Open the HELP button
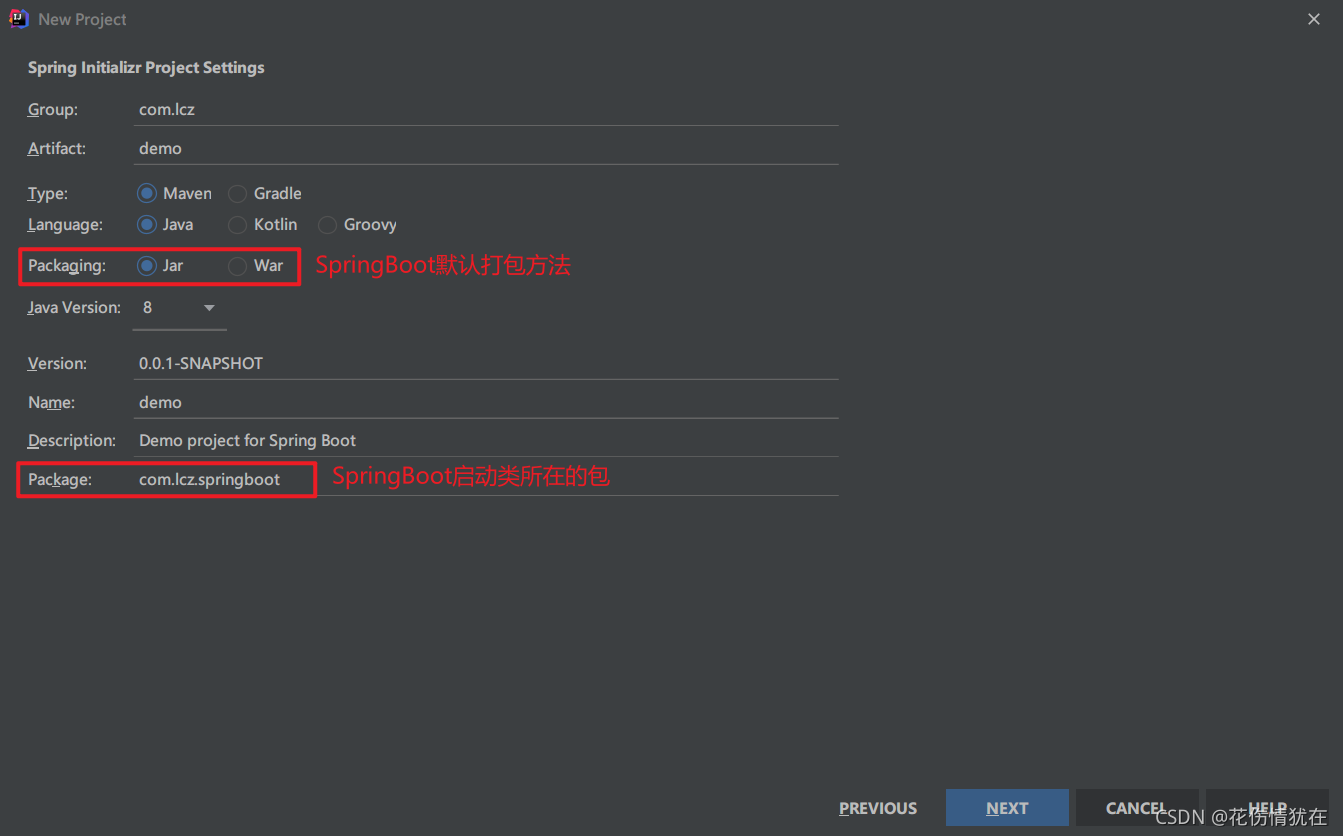This screenshot has width=1343, height=836. (x=1267, y=808)
